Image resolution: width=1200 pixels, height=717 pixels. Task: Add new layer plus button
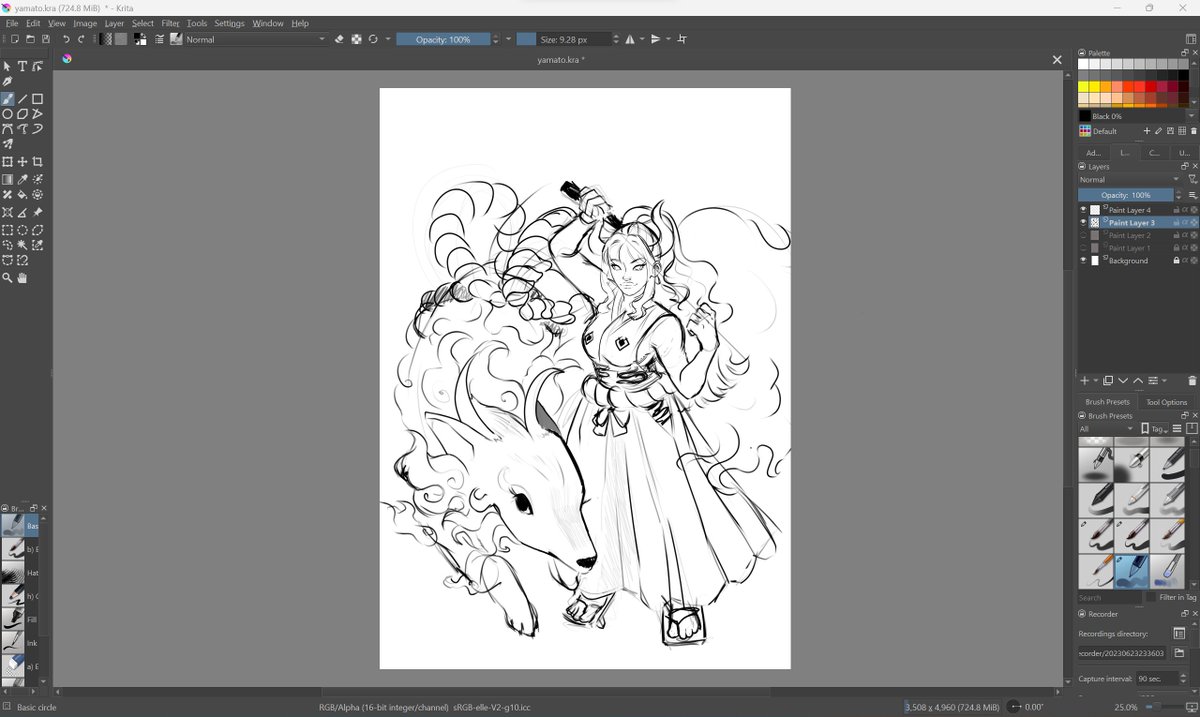pos(1085,381)
